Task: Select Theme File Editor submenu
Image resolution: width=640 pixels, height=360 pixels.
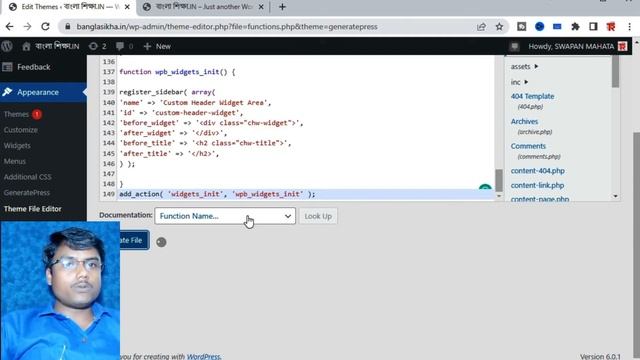Action: tap(32, 209)
